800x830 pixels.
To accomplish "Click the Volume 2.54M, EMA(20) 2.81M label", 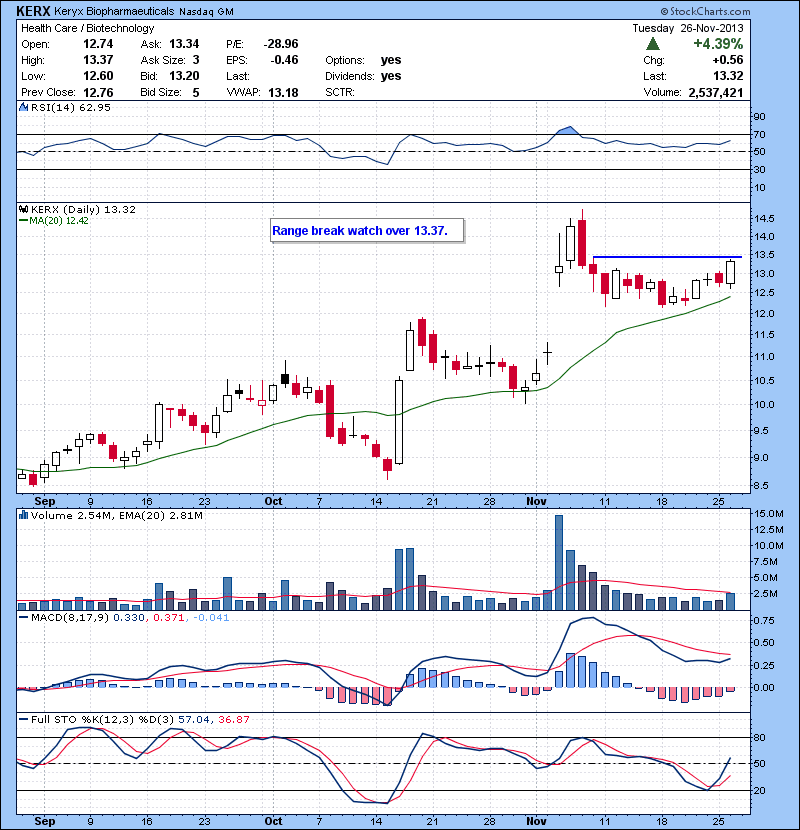I will click(x=116, y=515).
